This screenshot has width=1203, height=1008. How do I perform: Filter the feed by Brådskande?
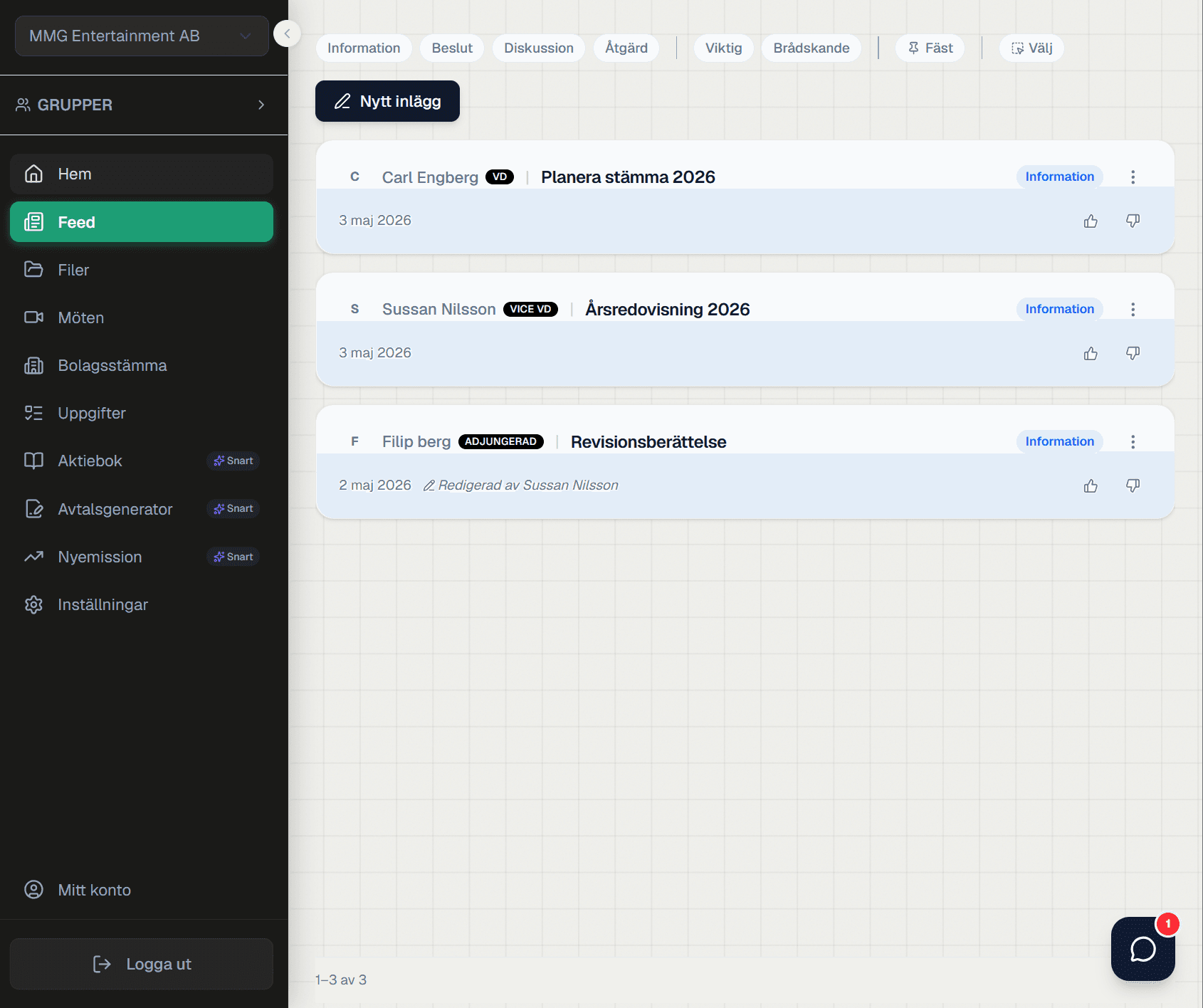(x=811, y=48)
